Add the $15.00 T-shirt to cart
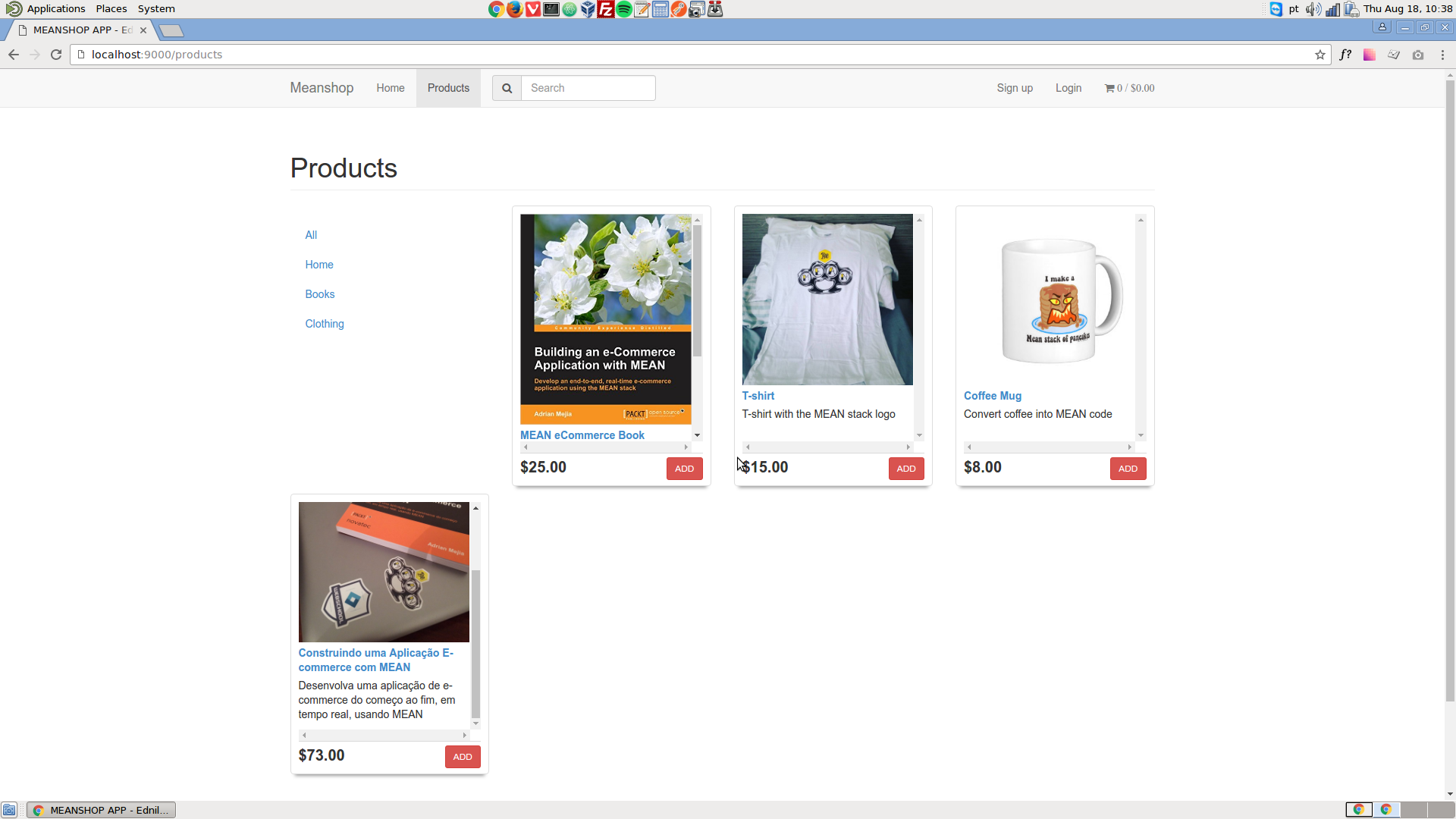This screenshot has width=1456, height=819. [x=906, y=469]
